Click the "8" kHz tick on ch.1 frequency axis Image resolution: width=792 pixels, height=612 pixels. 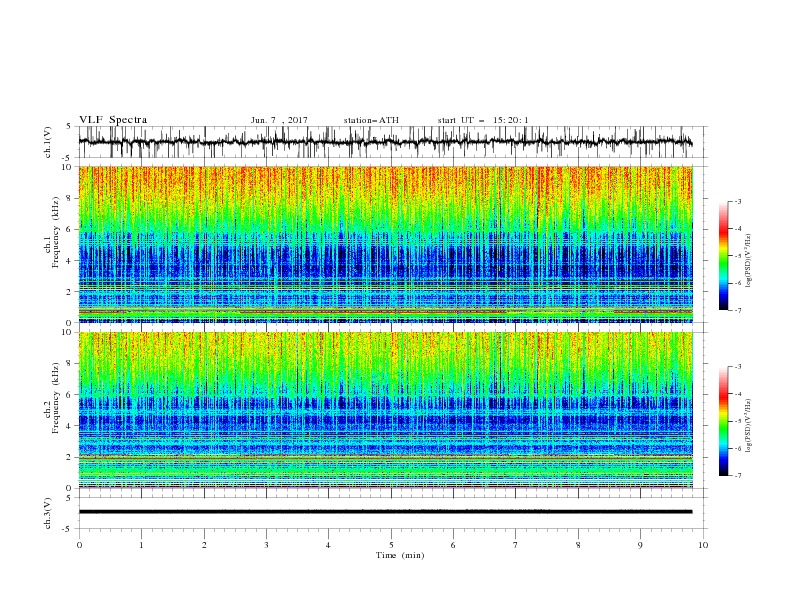70,198
